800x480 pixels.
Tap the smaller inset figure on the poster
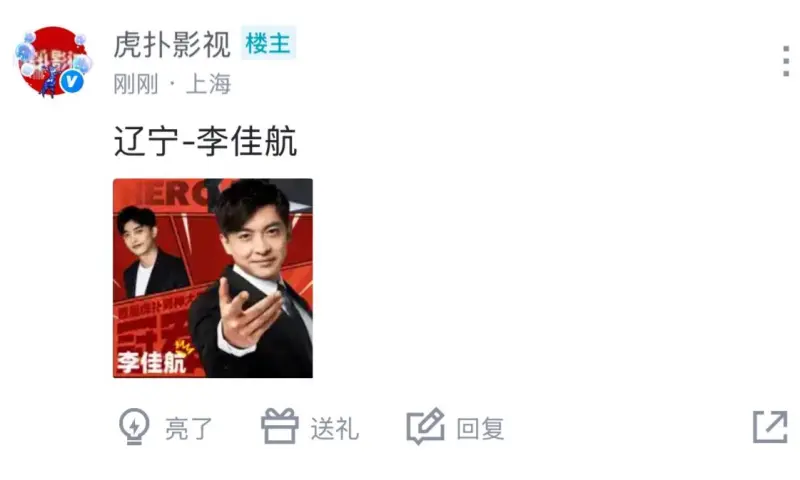coord(151,252)
